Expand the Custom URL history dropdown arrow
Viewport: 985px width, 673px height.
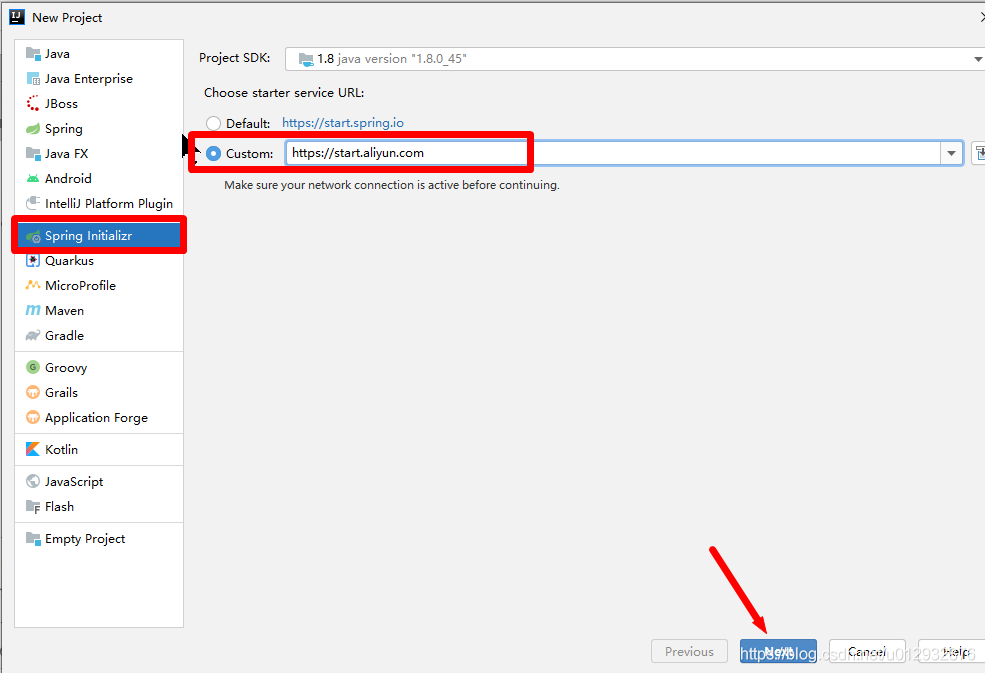tap(951, 153)
